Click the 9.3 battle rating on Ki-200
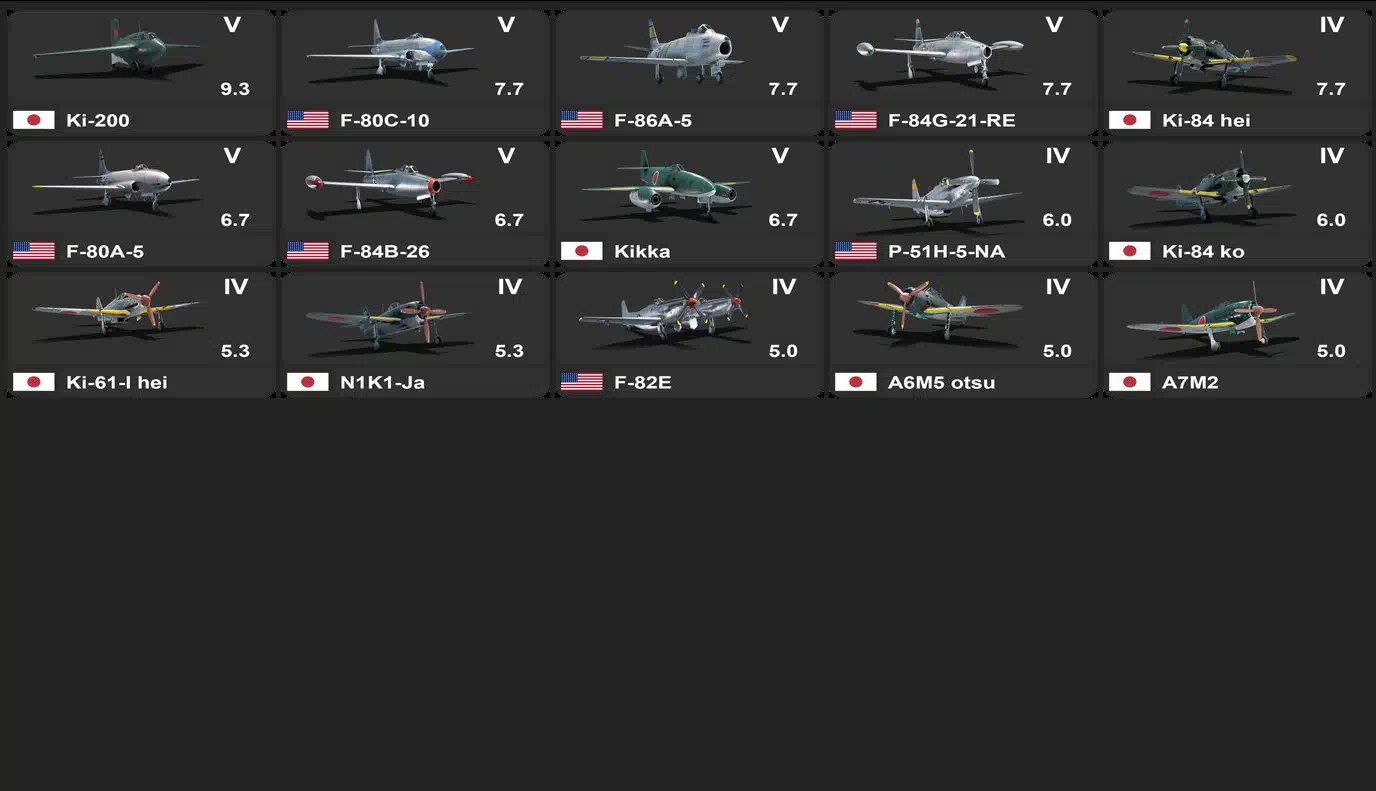Screen dimensions: 1376x791 235,89
